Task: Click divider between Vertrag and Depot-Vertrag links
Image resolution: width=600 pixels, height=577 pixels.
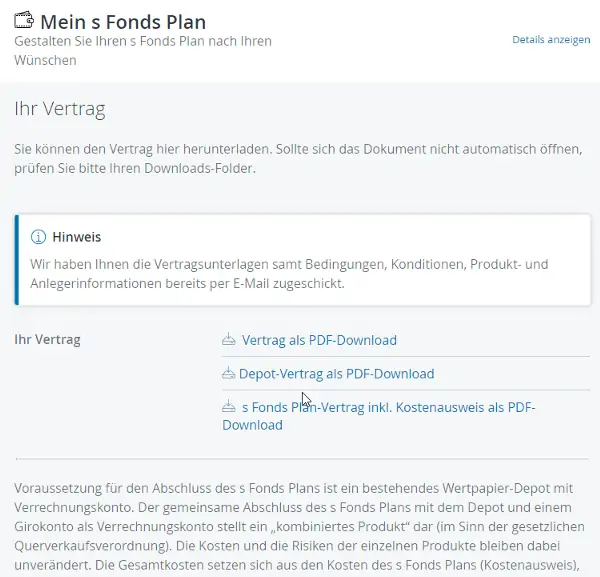Action: [406, 357]
